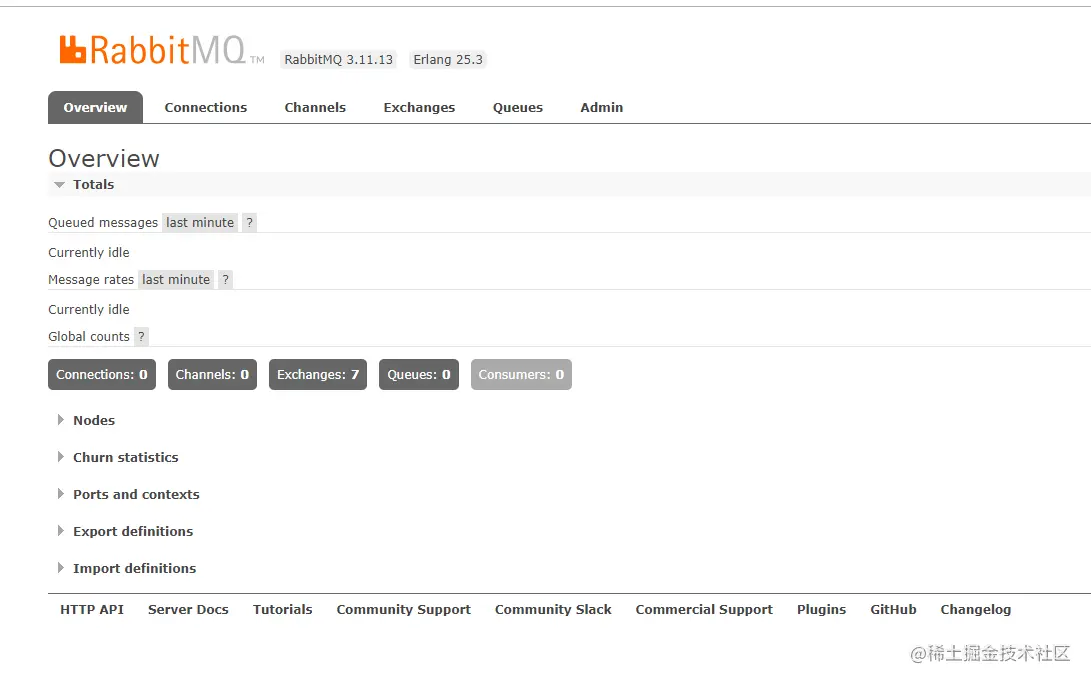
Task: Open the Overview tab
Action: pyautogui.click(x=95, y=107)
